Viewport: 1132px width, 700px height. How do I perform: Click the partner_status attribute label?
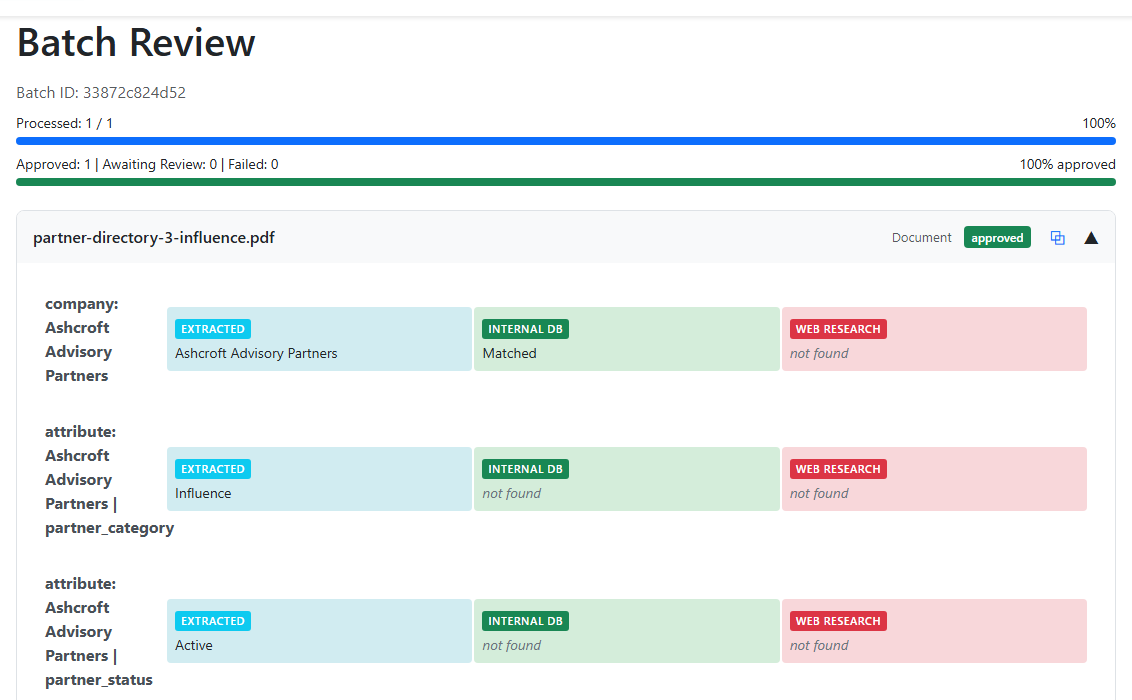99,632
